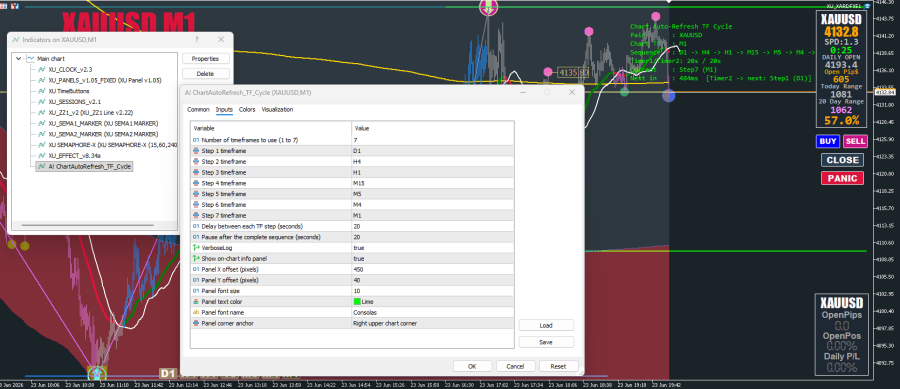The height and width of the screenshot is (389, 900).
Task: Open Step 6 timeframe value M4
Action: coord(433,205)
